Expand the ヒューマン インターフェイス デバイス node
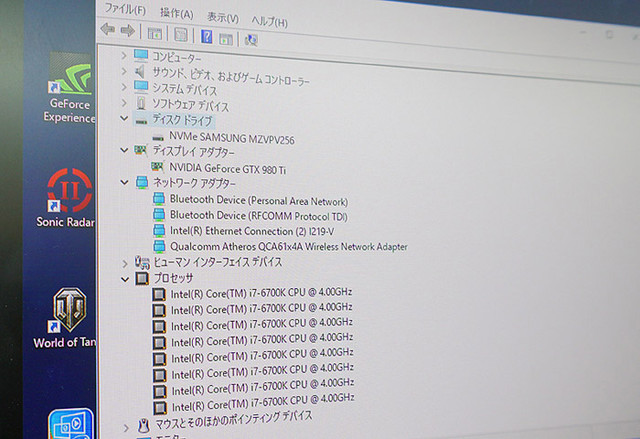The height and width of the screenshot is (439, 640). [125, 264]
